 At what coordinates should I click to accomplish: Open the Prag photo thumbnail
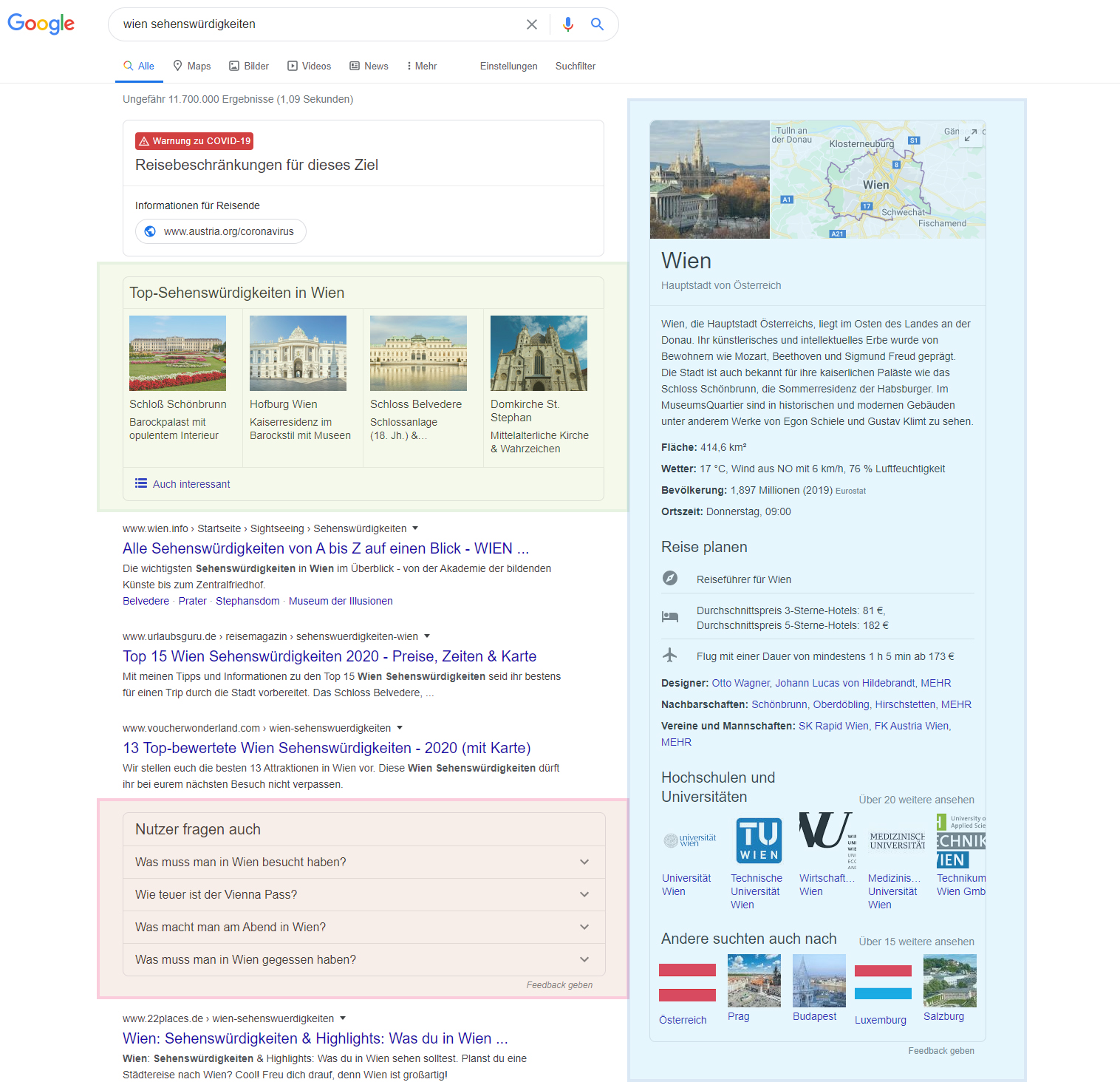(x=754, y=981)
